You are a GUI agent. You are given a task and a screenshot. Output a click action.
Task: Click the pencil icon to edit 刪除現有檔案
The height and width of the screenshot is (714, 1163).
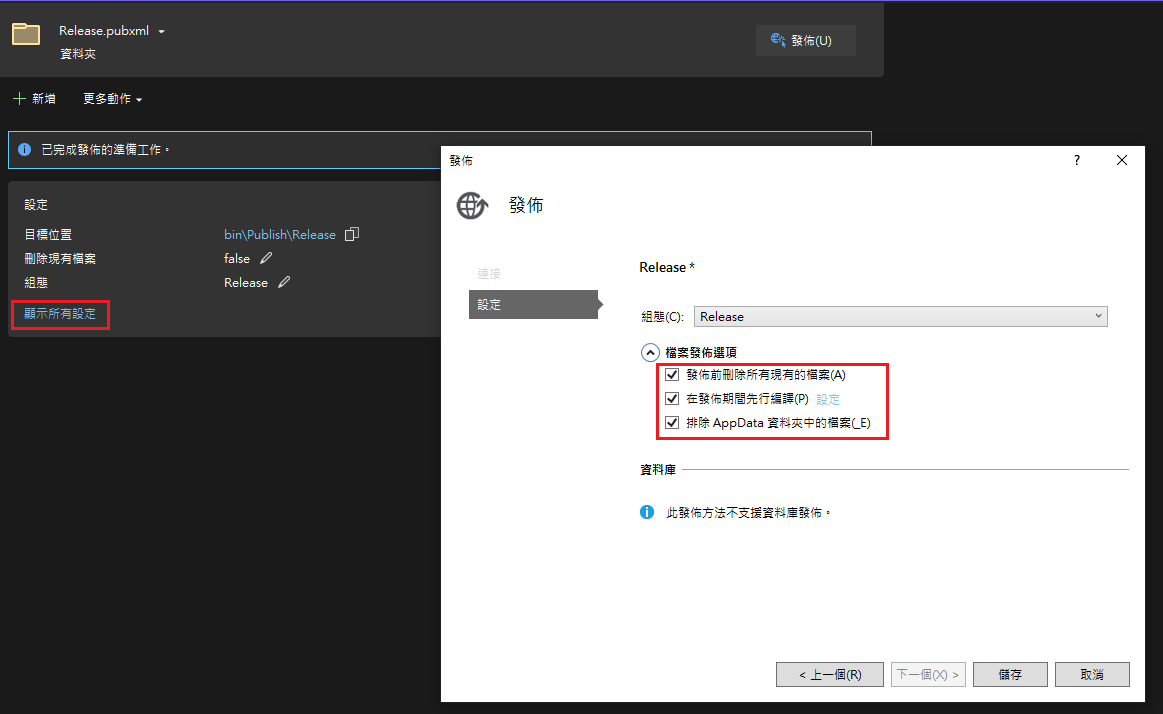click(264, 258)
